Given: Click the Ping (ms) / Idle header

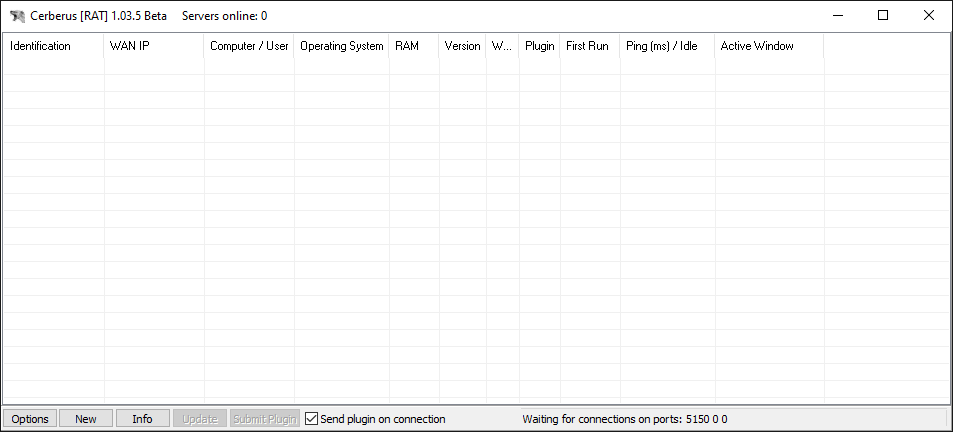Looking at the screenshot, I should [667, 46].
